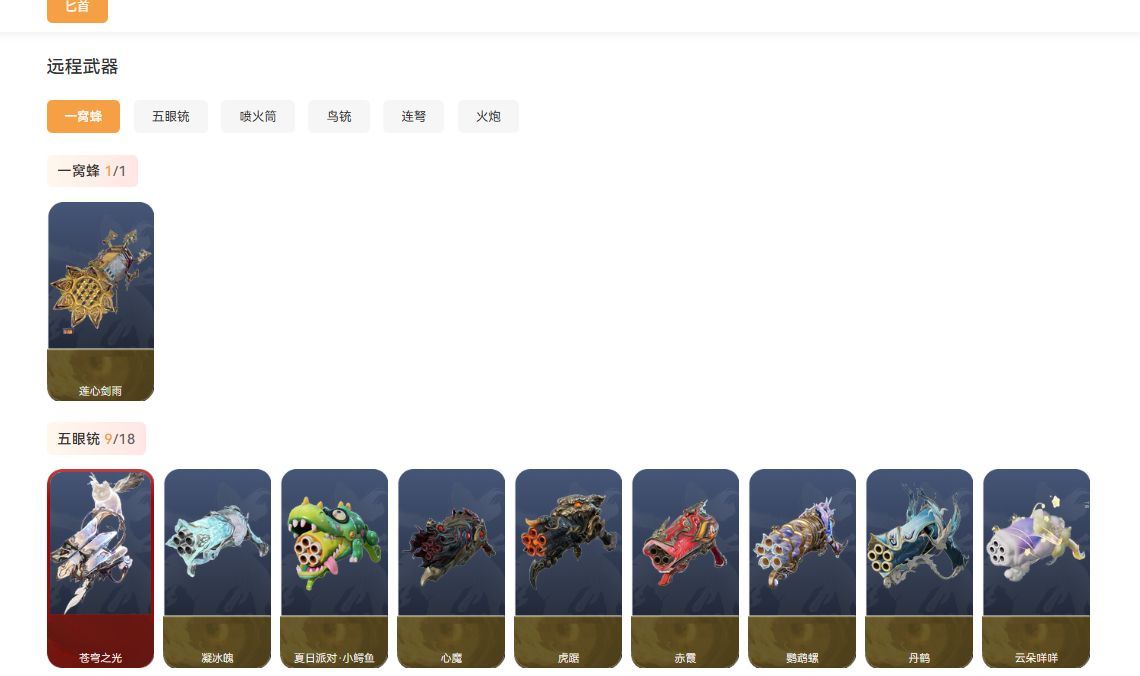Choose the 夏日派对·小鳄鱼 crocodile skin
This screenshot has width=1140, height=676.
click(x=334, y=568)
